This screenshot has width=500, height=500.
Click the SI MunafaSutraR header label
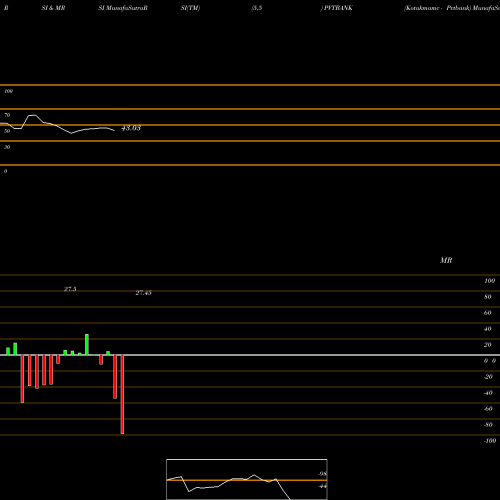(123, 8)
